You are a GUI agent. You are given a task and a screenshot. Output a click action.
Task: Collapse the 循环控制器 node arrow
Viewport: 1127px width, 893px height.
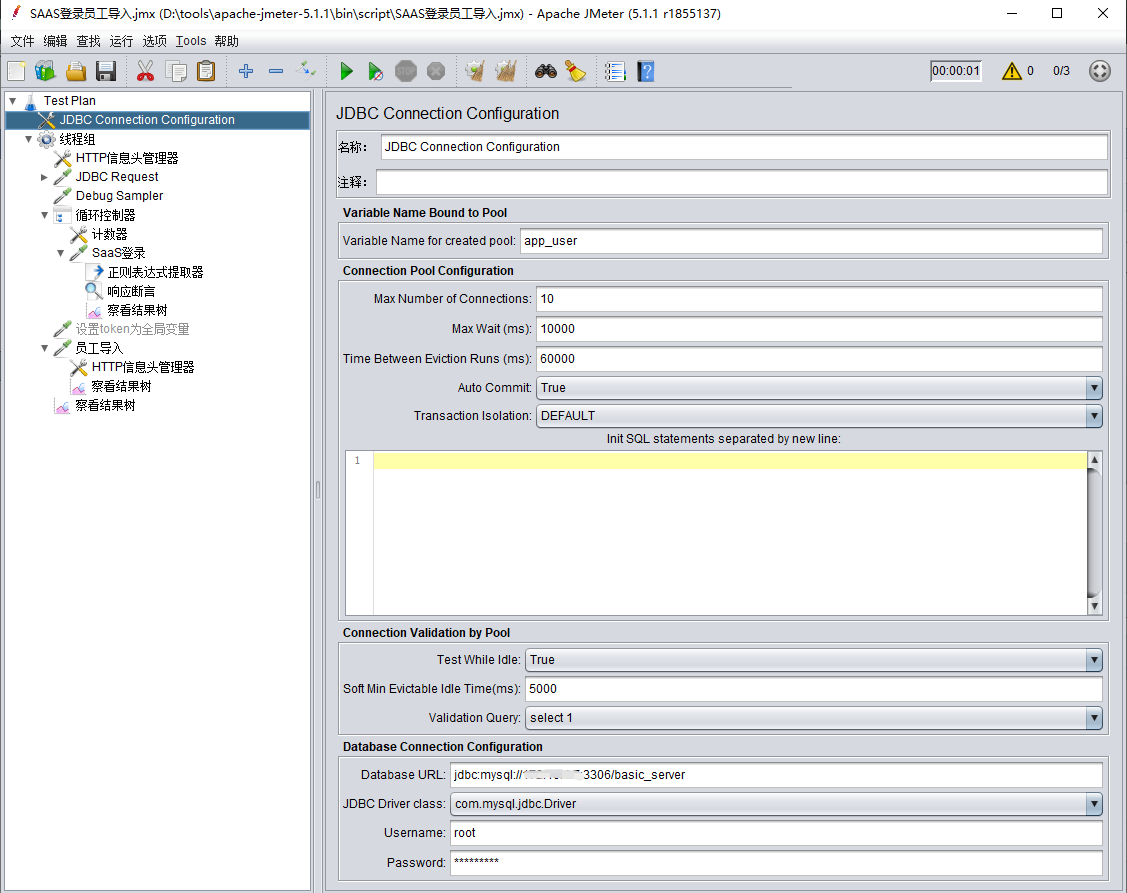coord(45,215)
